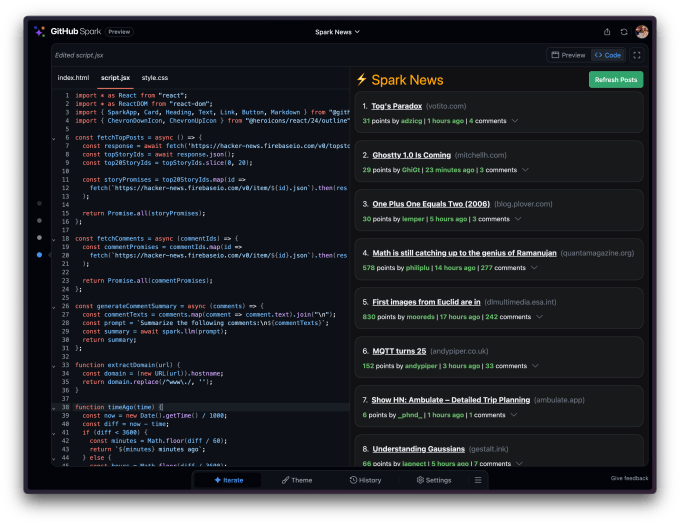The height and width of the screenshot is (525, 680).
Task: Open Show HN: Ambulate story link
Action: [x=451, y=400]
